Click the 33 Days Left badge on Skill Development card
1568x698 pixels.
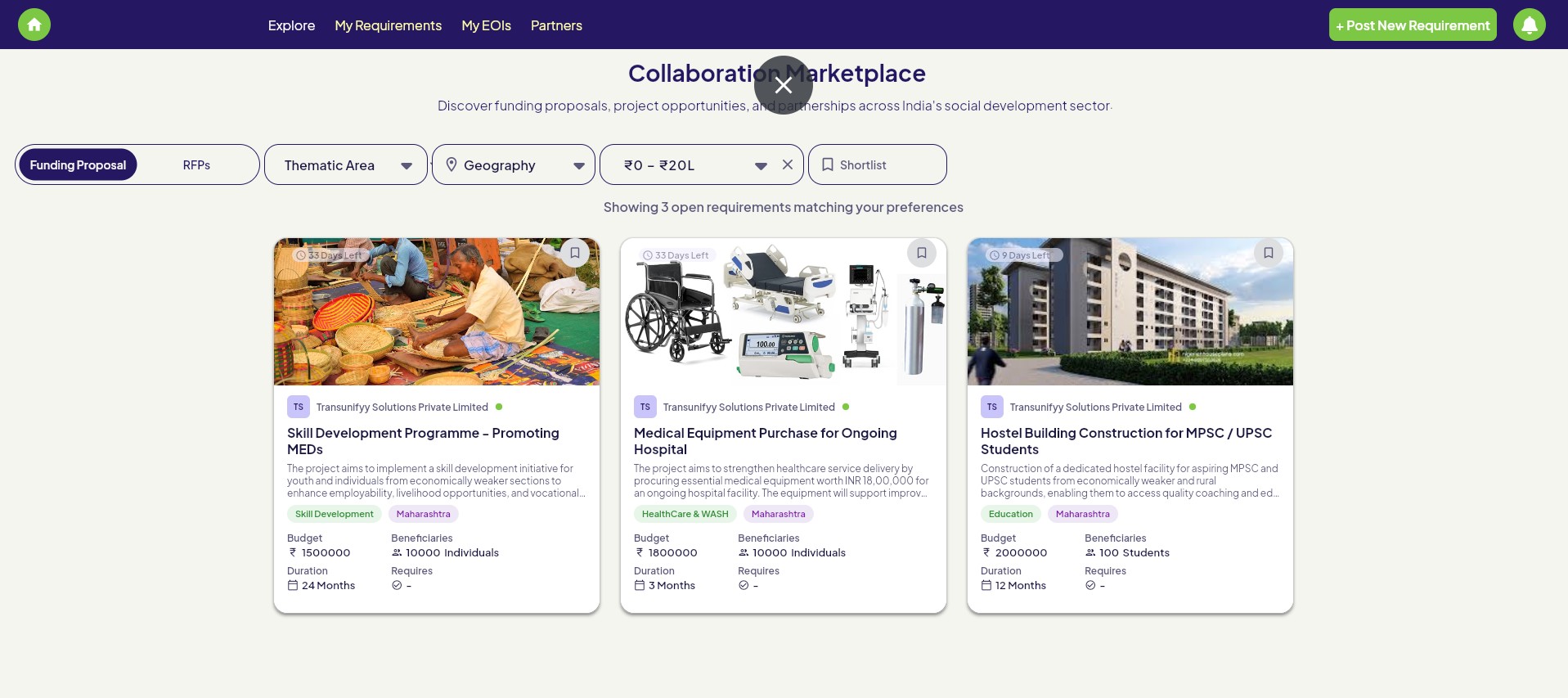point(329,255)
